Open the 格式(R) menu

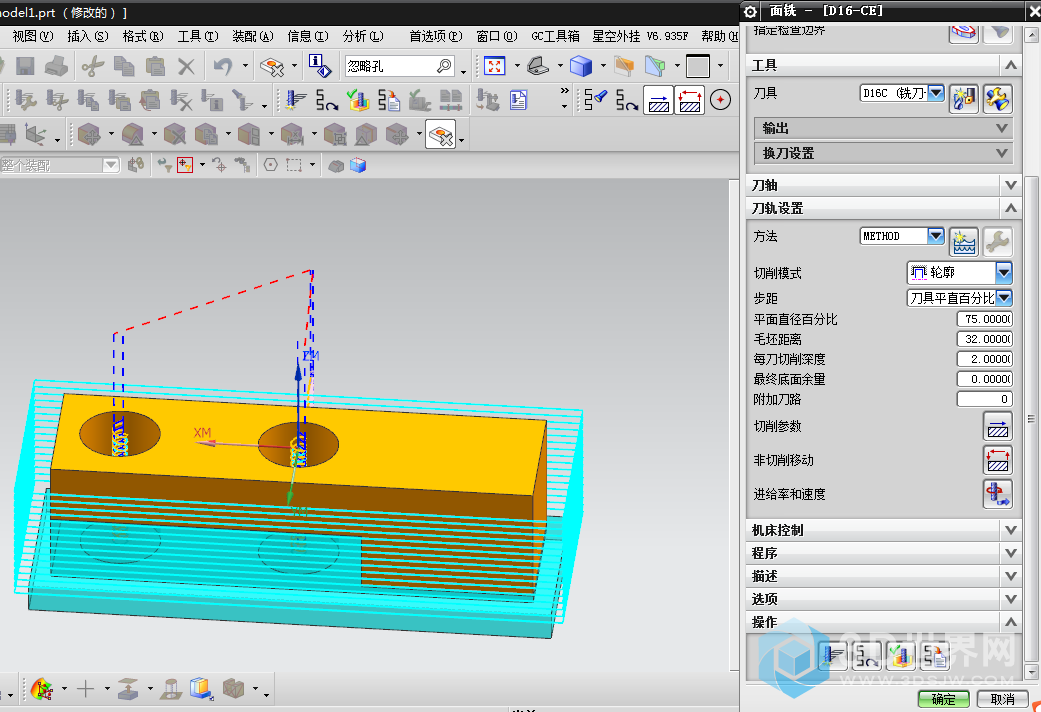(143, 36)
